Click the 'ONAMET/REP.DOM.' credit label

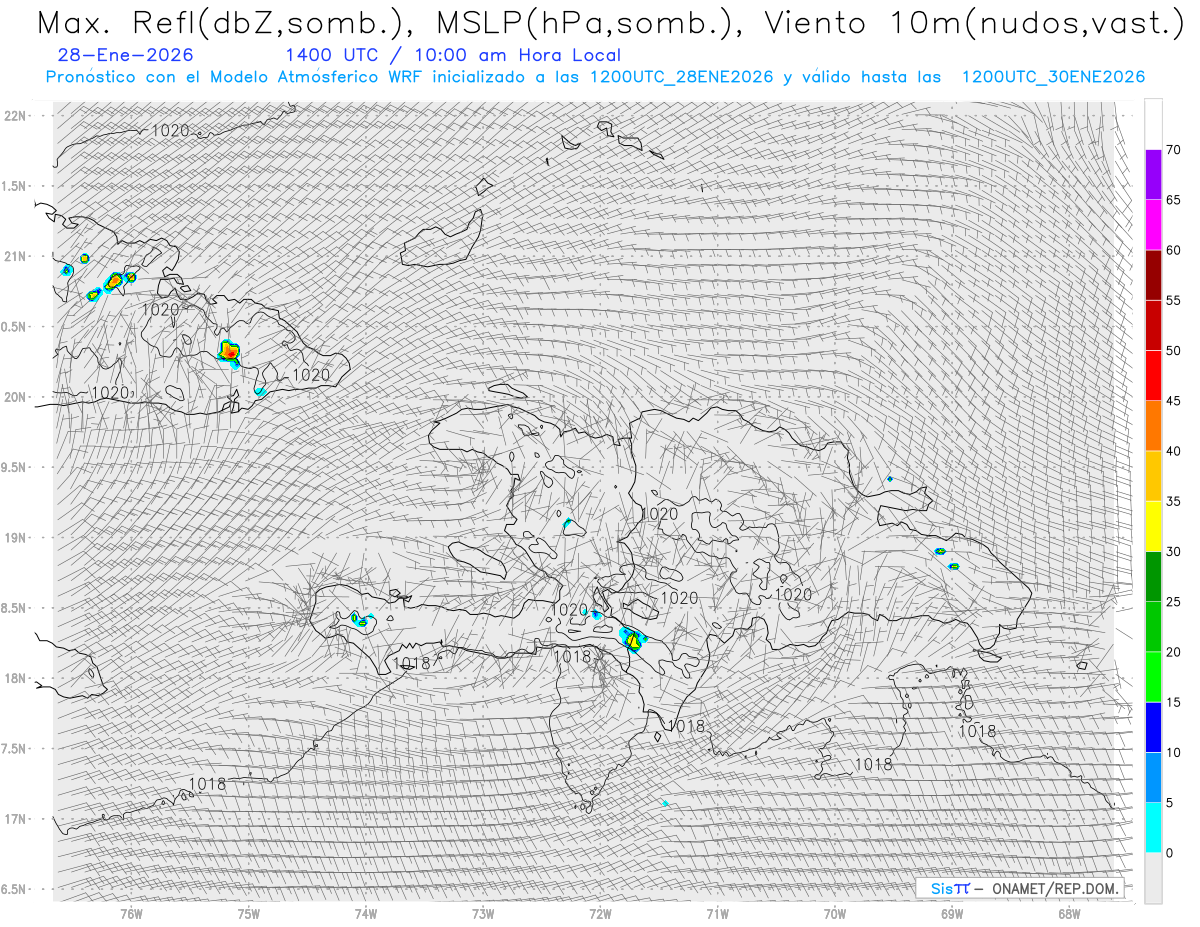(1056, 888)
